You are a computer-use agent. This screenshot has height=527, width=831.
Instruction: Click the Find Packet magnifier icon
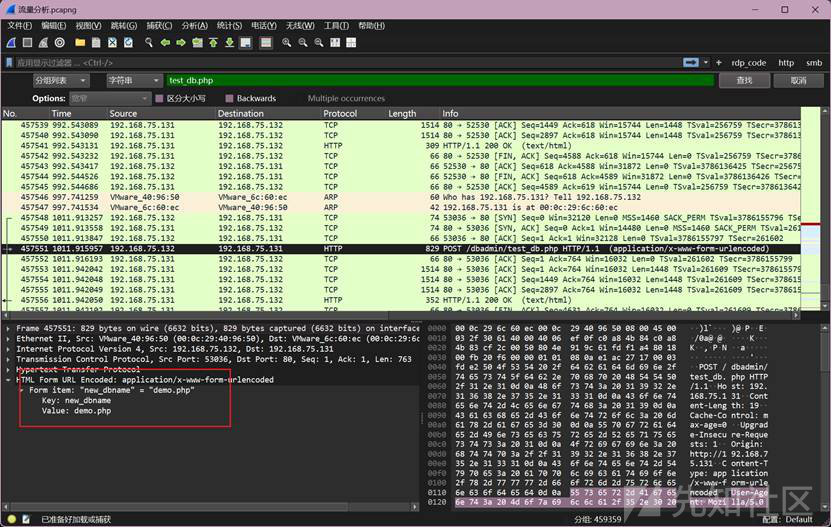click(149, 42)
